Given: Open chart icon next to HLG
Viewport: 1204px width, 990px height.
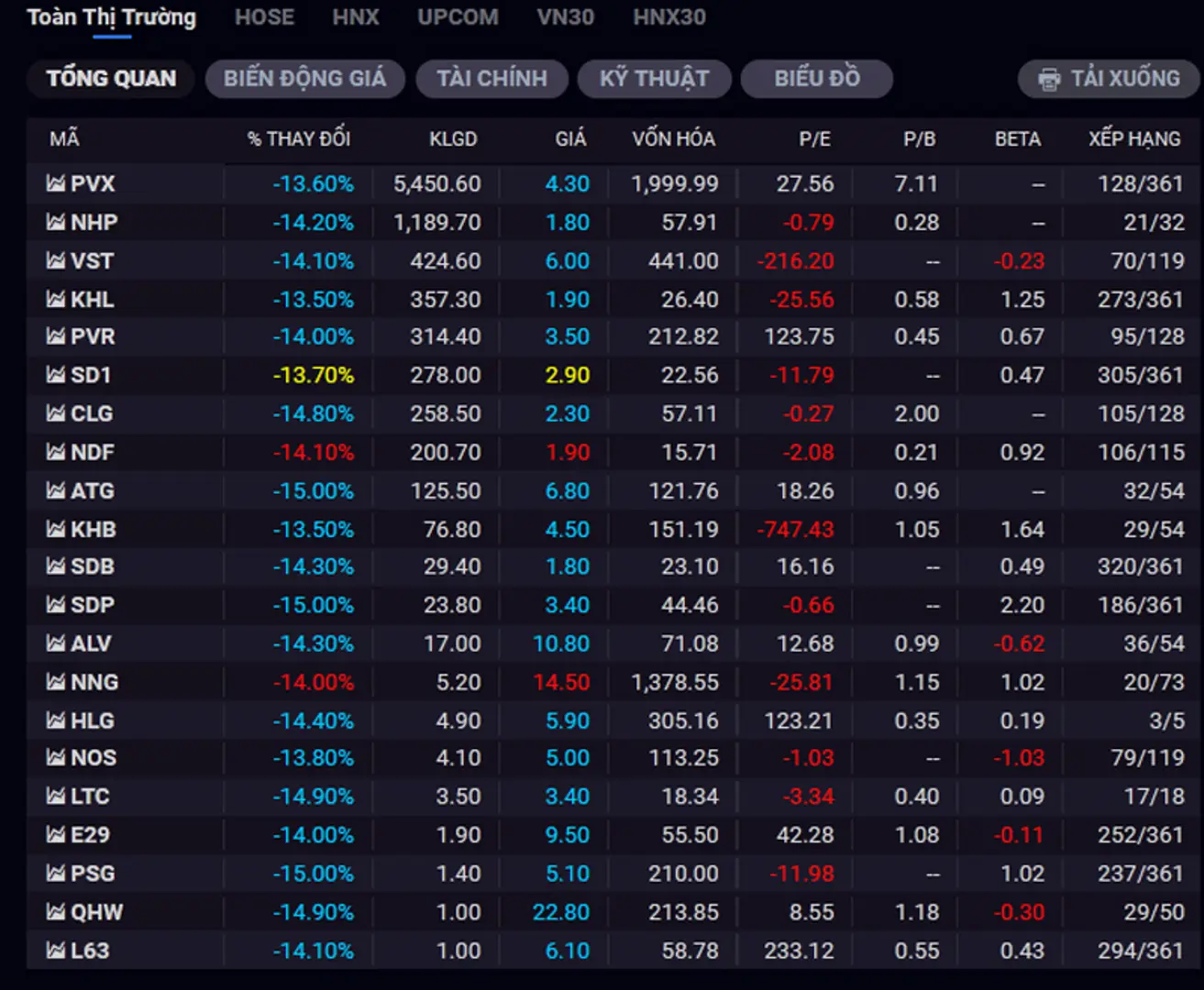Looking at the screenshot, I should 56,720.
